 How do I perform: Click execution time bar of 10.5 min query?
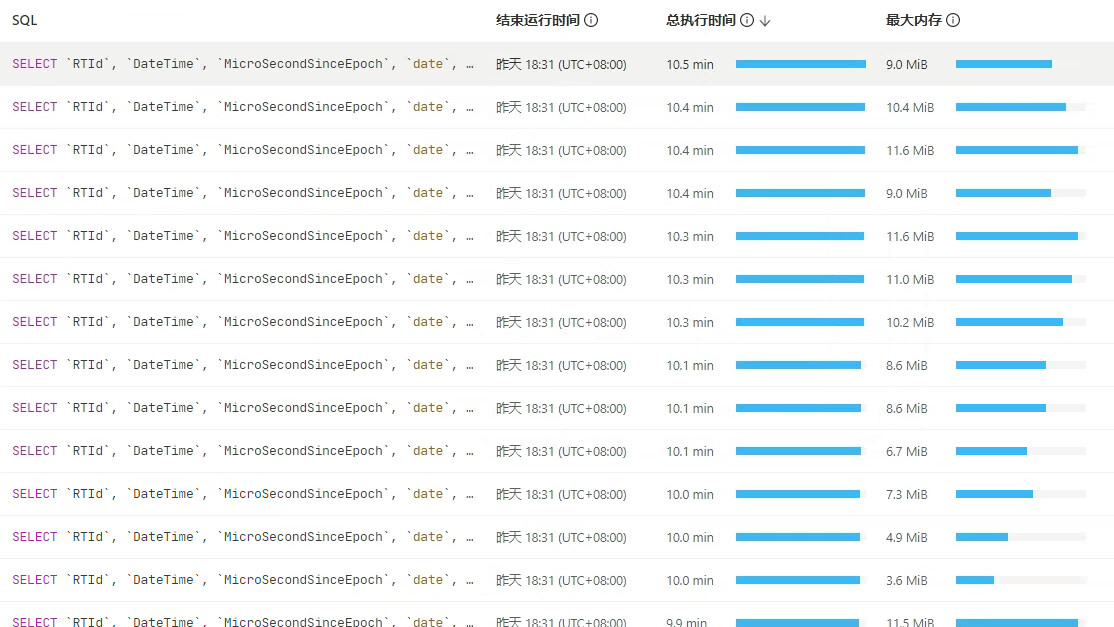point(800,64)
